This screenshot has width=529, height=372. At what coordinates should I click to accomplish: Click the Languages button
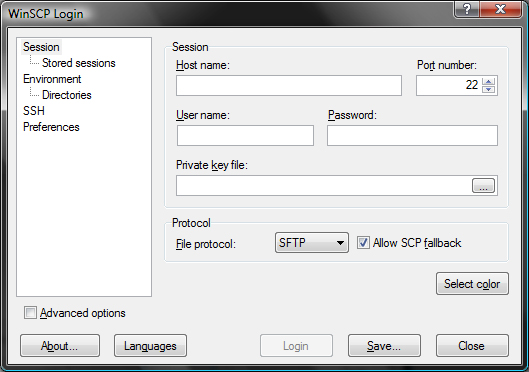[x=150, y=346]
